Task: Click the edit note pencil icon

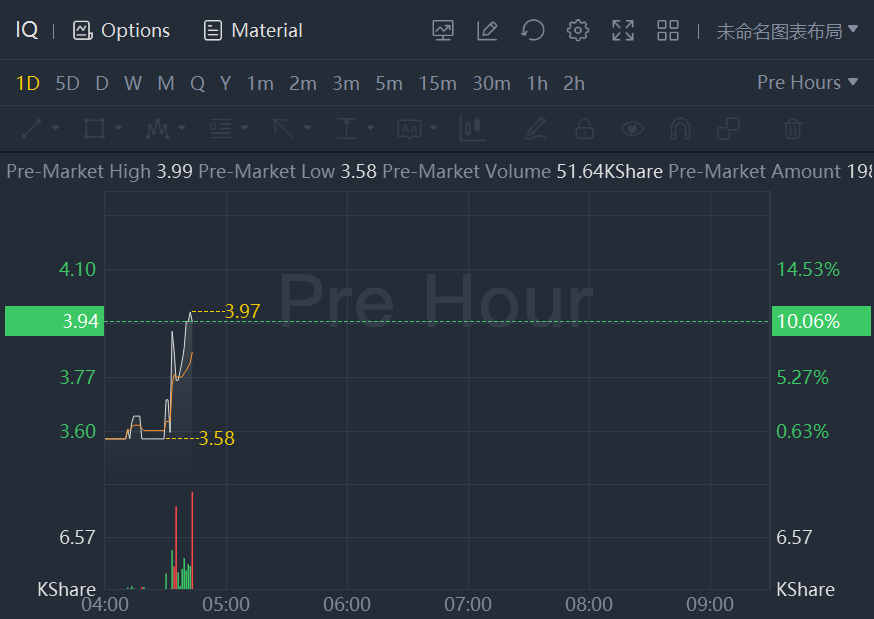Action: coord(488,30)
